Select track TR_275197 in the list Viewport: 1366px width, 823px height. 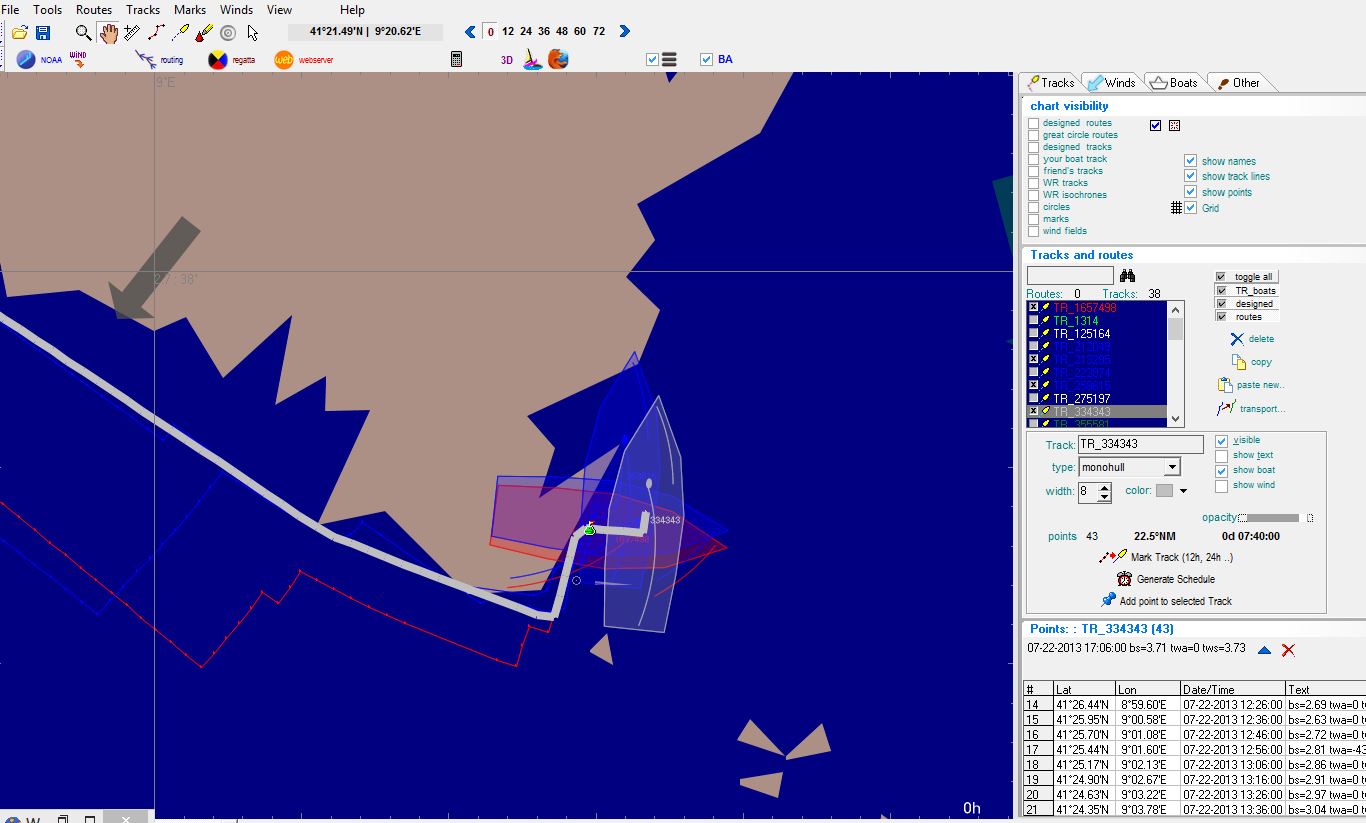tap(1081, 398)
